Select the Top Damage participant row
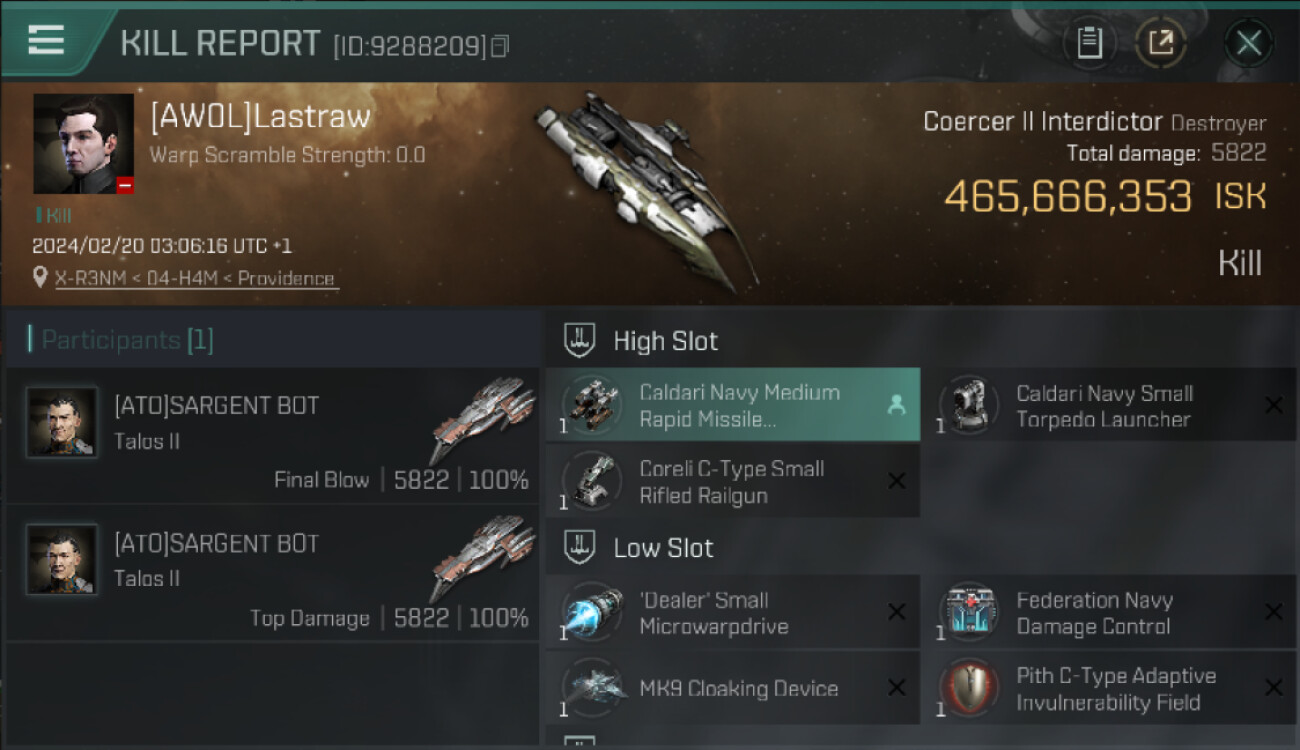This screenshot has height=750, width=1300. coord(272,574)
